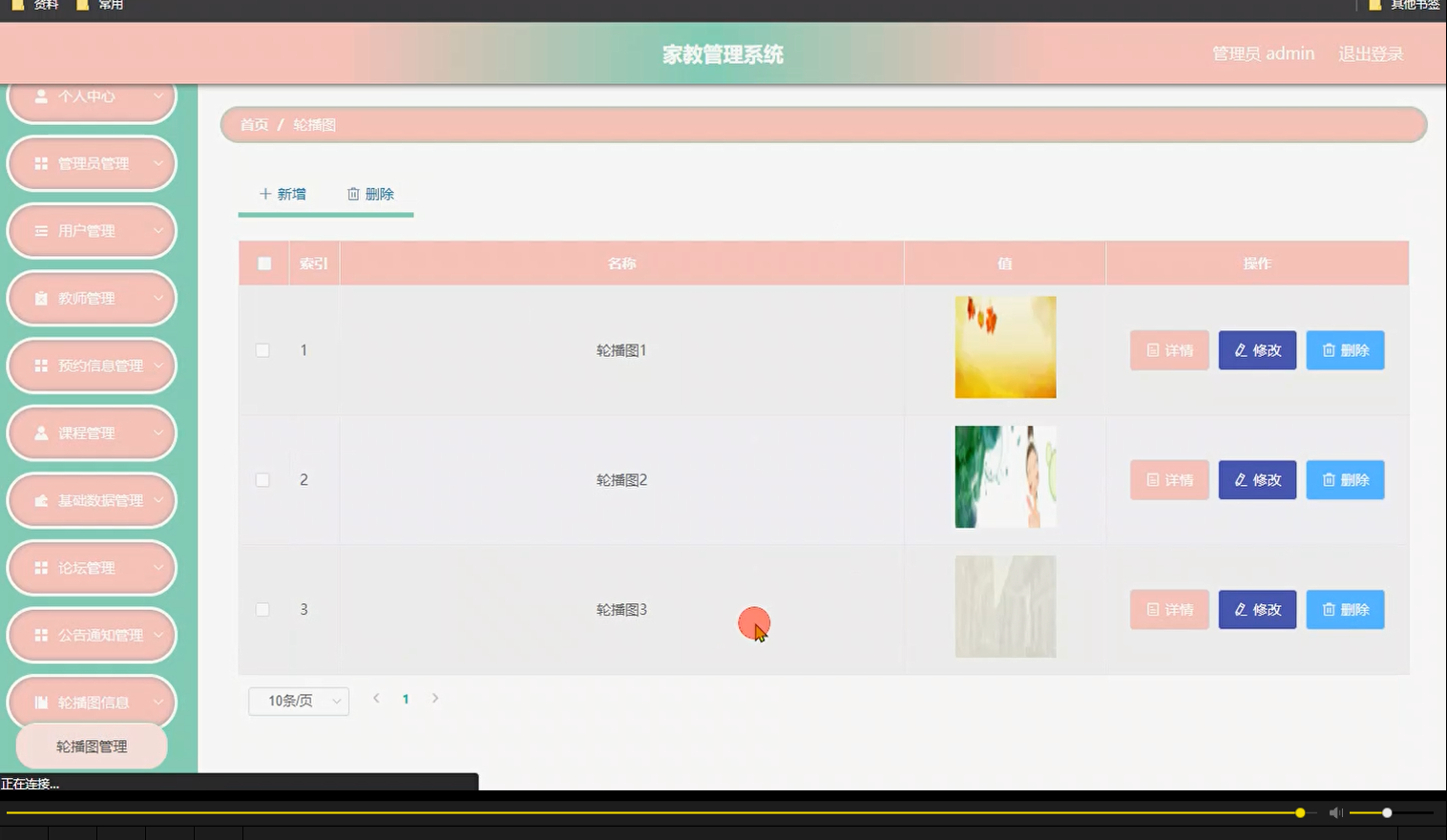Click the plus icon next to 新增
Image resolution: width=1447 pixels, height=840 pixels.
point(265,193)
